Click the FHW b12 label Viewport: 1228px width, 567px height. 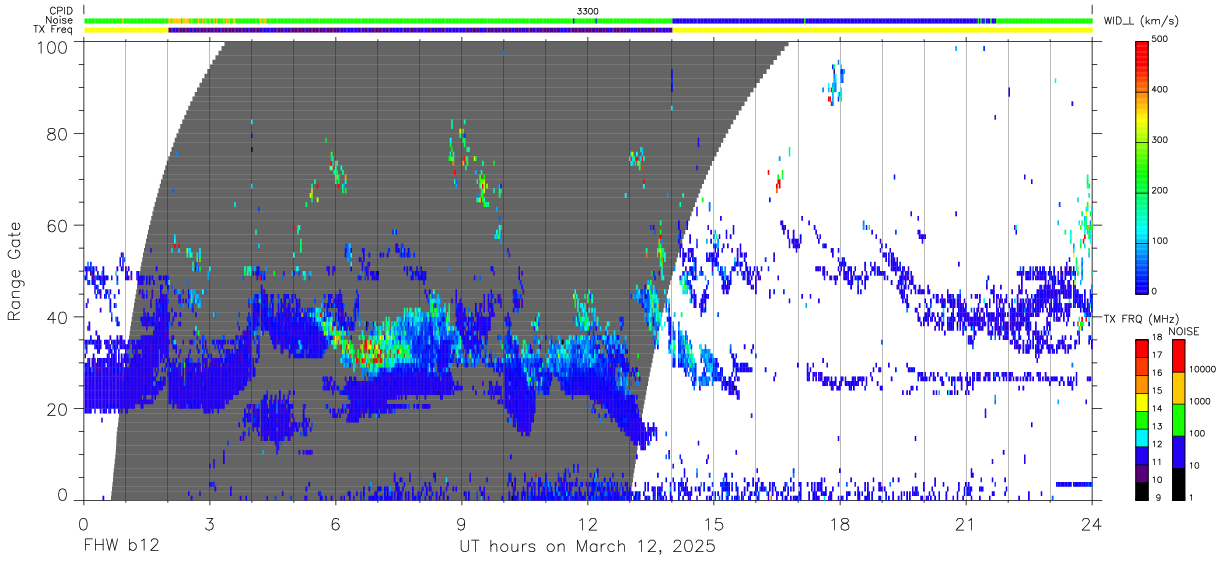point(121,547)
